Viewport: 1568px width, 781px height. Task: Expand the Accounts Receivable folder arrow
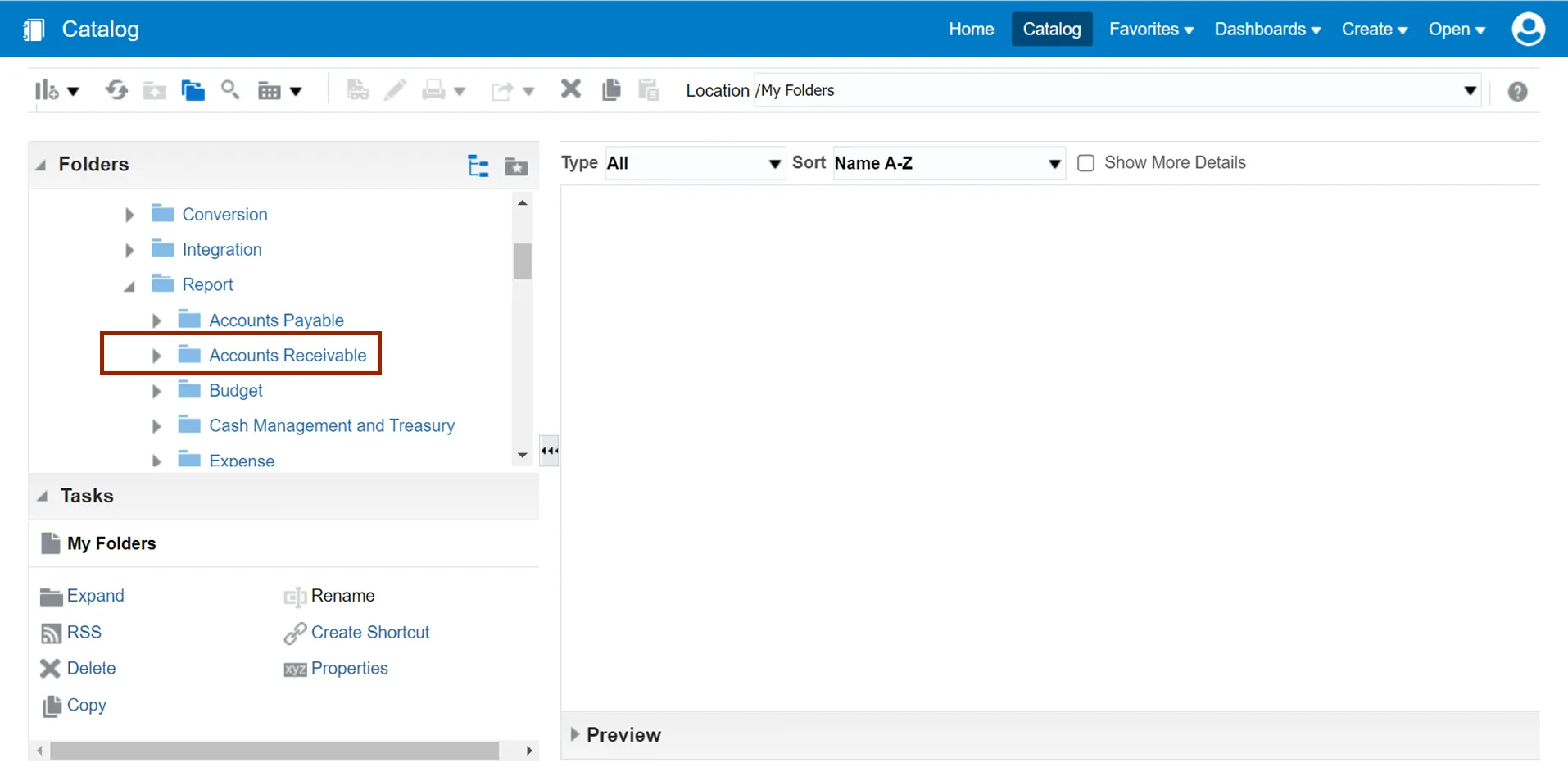click(x=156, y=356)
